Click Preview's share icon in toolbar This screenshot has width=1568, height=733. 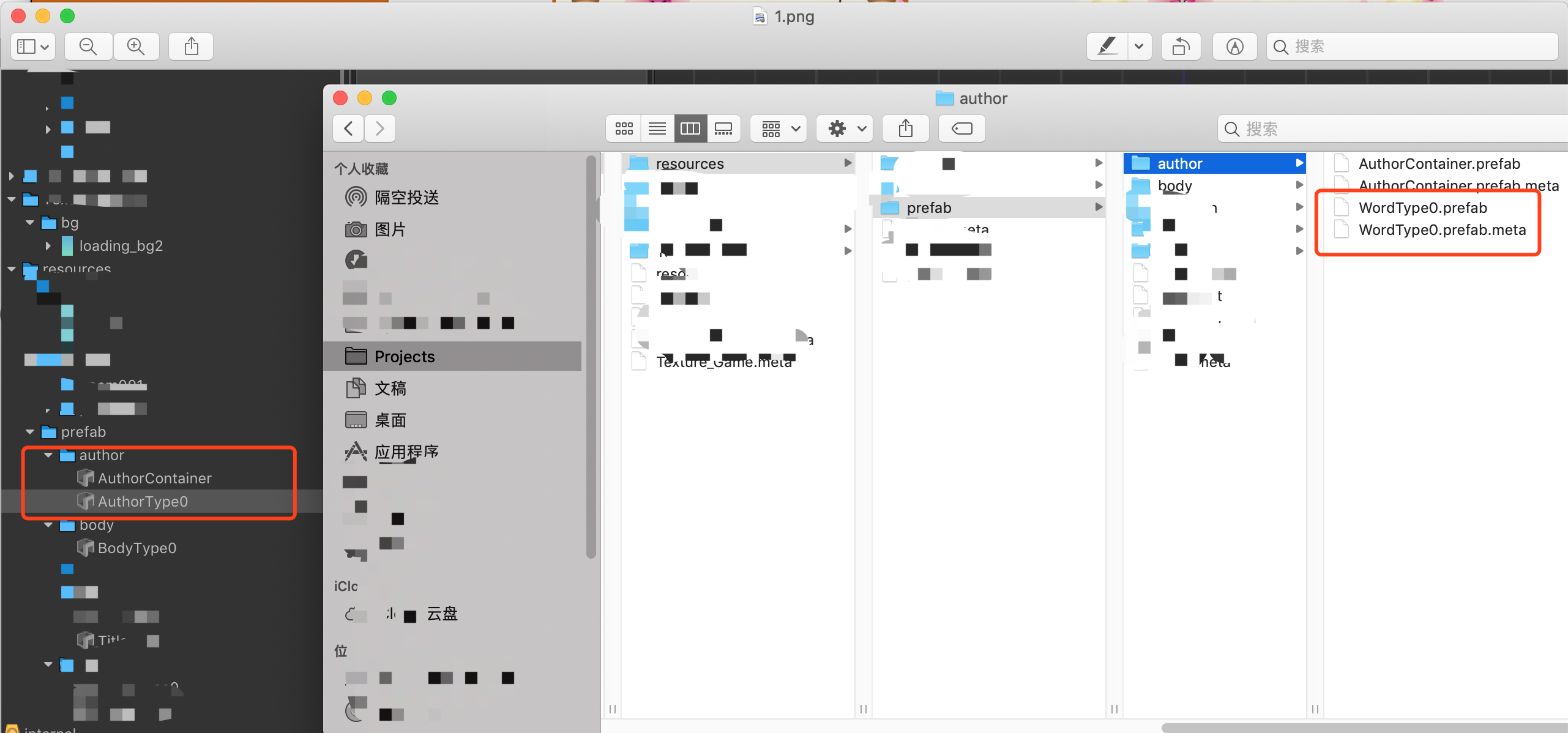pyautogui.click(x=191, y=47)
